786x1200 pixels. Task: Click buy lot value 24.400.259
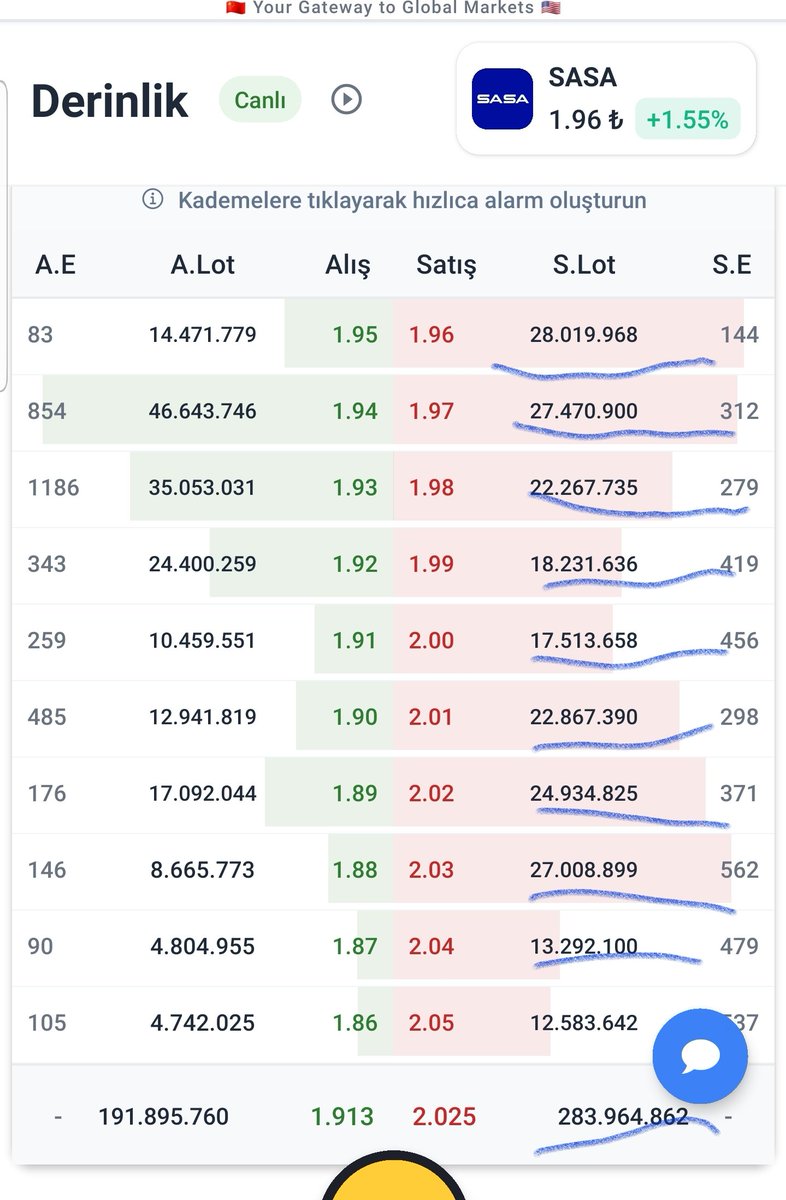click(203, 564)
